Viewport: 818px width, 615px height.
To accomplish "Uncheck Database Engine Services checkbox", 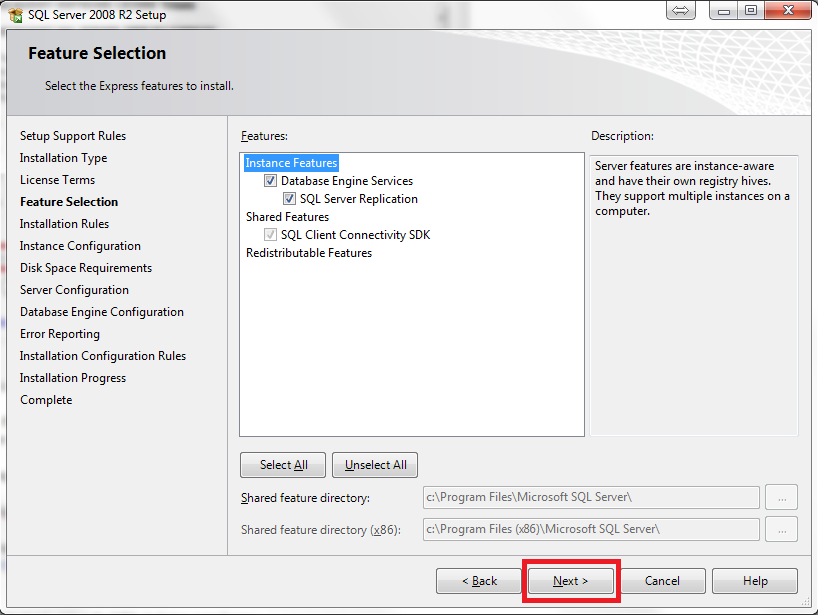I will point(270,181).
